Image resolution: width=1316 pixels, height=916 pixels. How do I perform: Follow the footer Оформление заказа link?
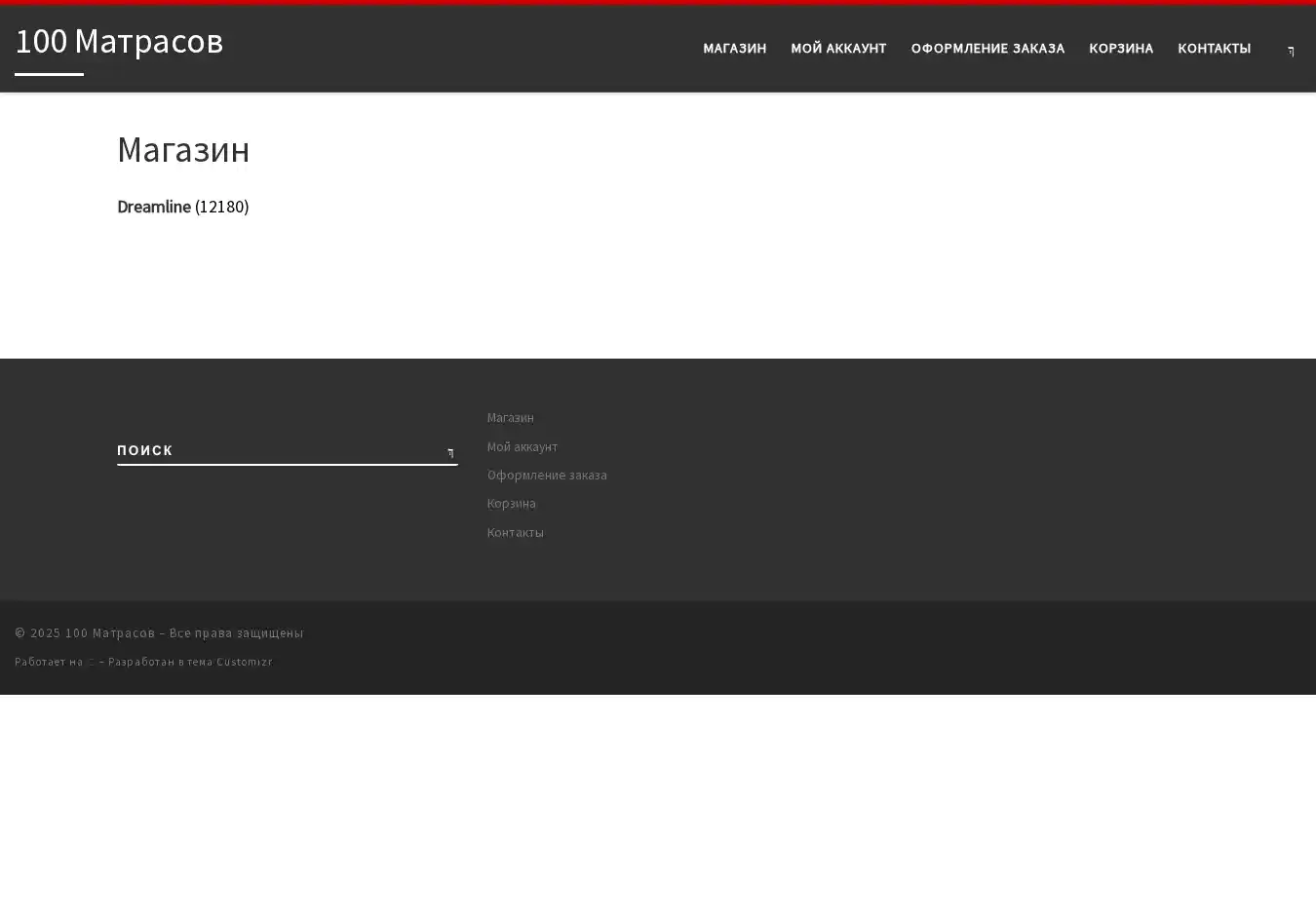547,476
